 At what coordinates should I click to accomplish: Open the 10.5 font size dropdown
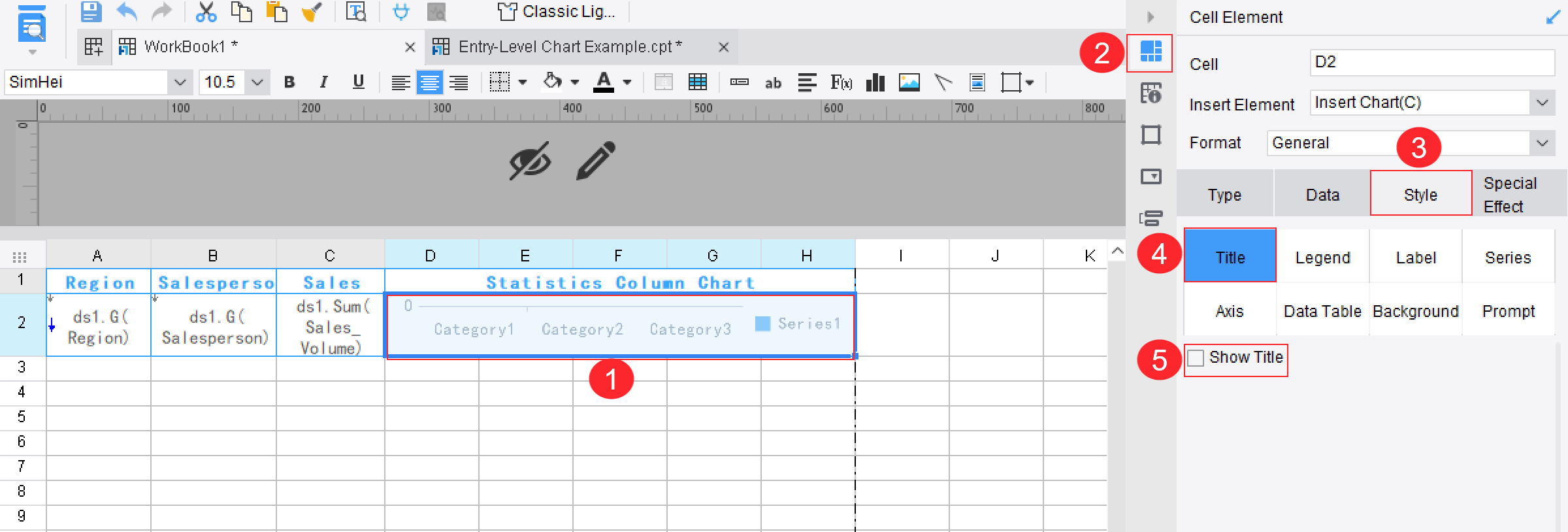tap(257, 82)
